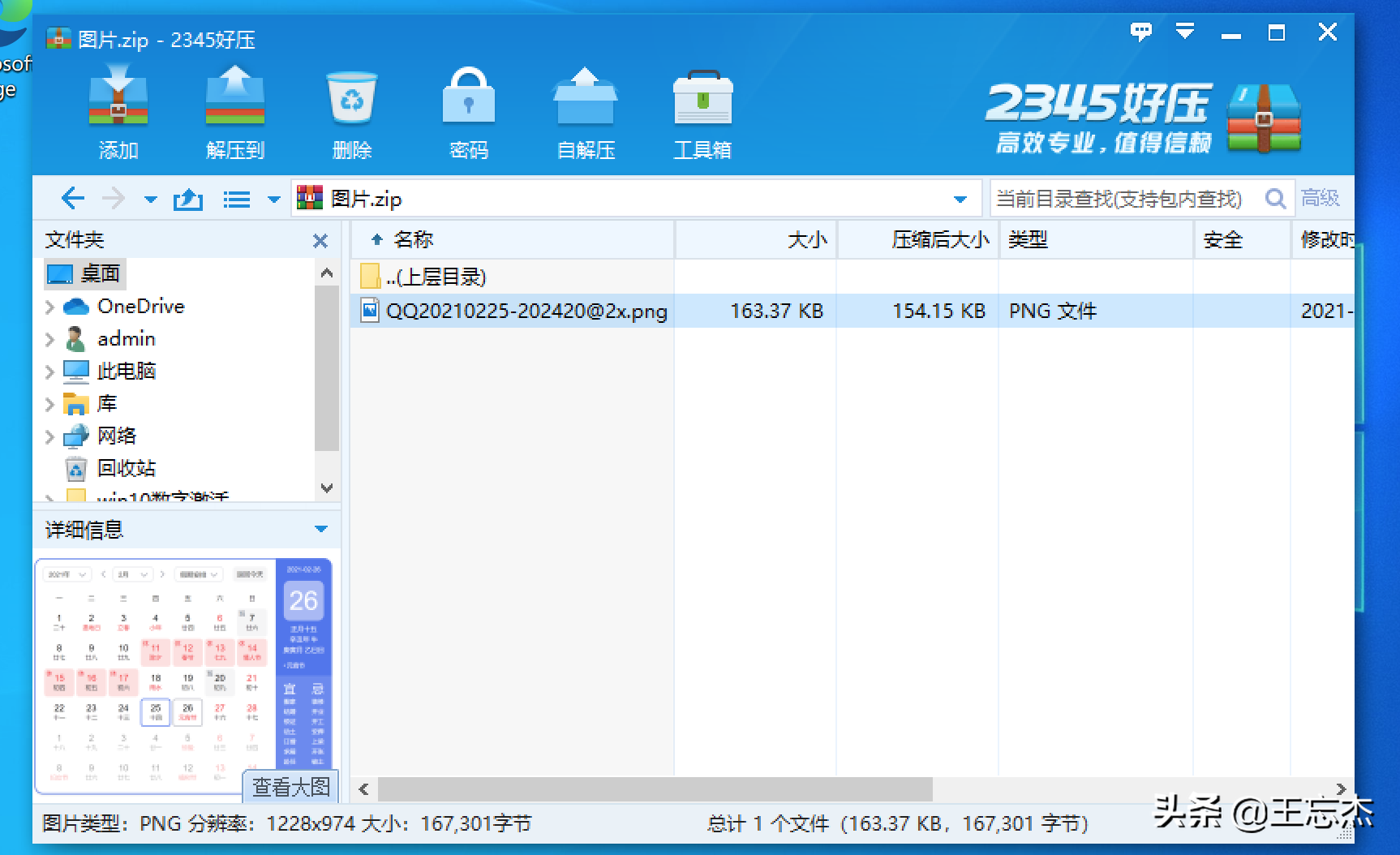Click the feedback speech bubble icon
Screen dimensions: 1400x855
(x=1141, y=32)
